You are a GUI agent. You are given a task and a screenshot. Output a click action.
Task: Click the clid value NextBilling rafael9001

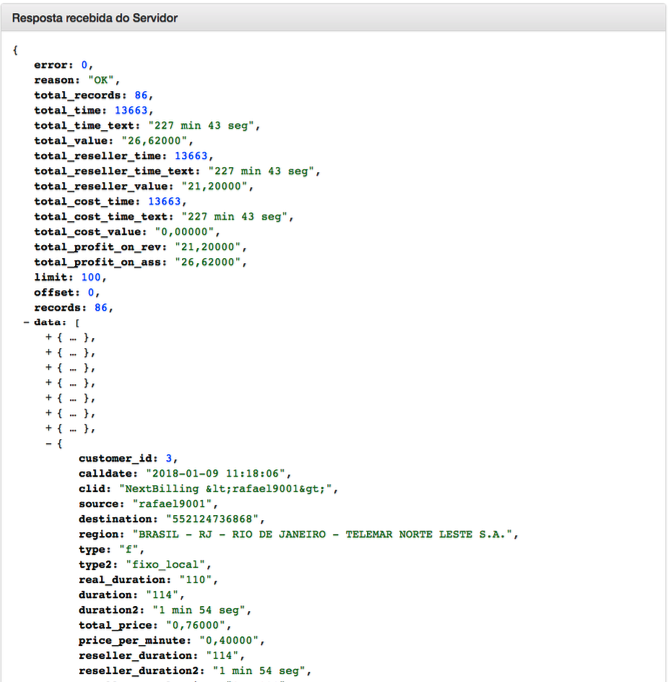pyautogui.click(x=225, y=489)
